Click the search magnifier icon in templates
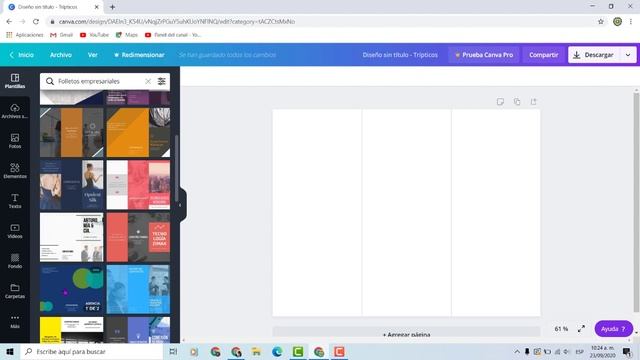 point(50,81)
